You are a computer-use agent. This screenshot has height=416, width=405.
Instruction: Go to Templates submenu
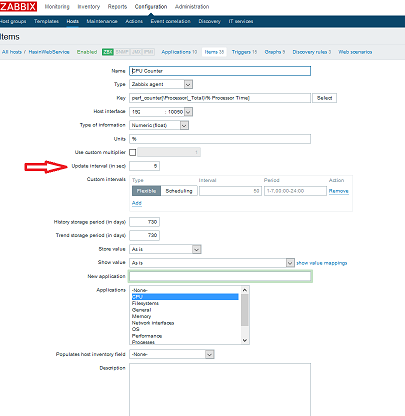tap(46, 21)
